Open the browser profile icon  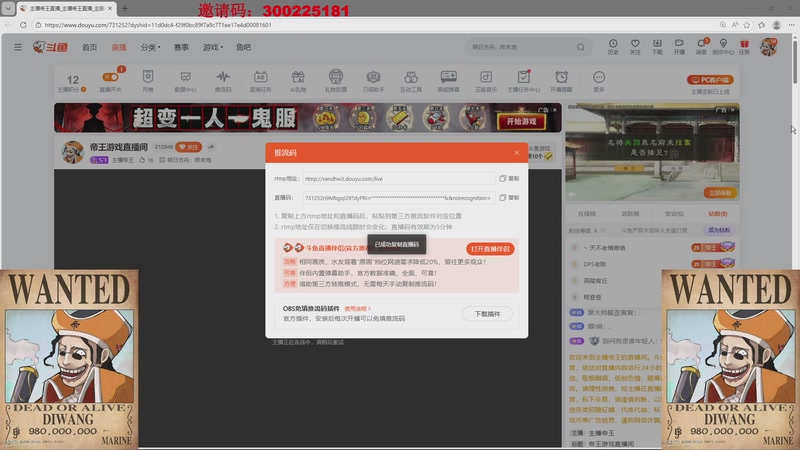pos(777,24)
